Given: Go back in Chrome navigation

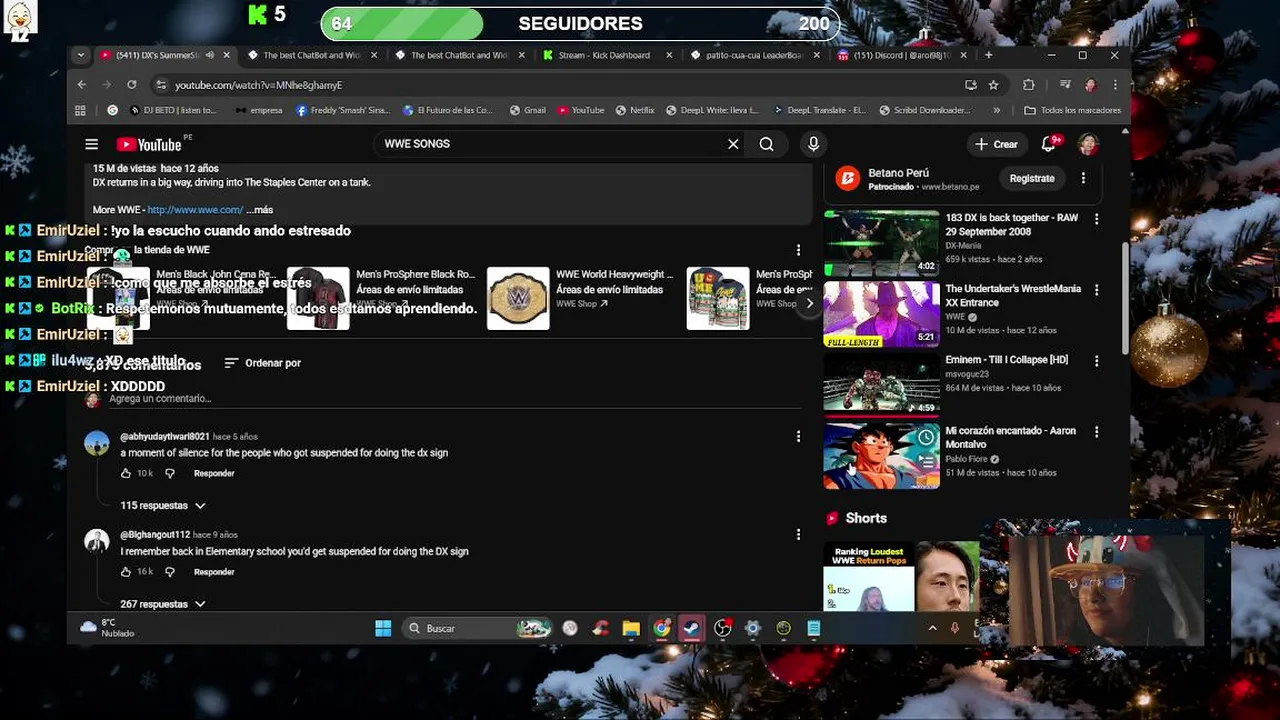Looking at the screenshot, I should click(82, 85).
